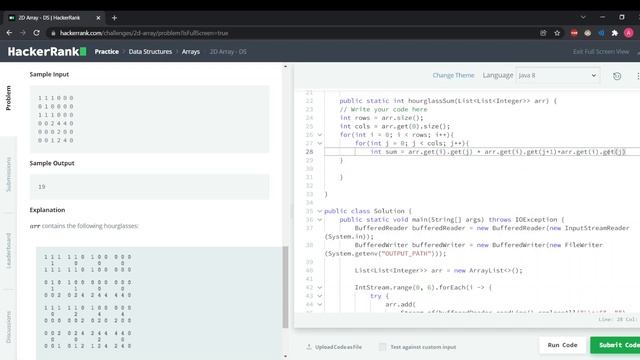Click line number 28 in gutter

coord(309,152)
